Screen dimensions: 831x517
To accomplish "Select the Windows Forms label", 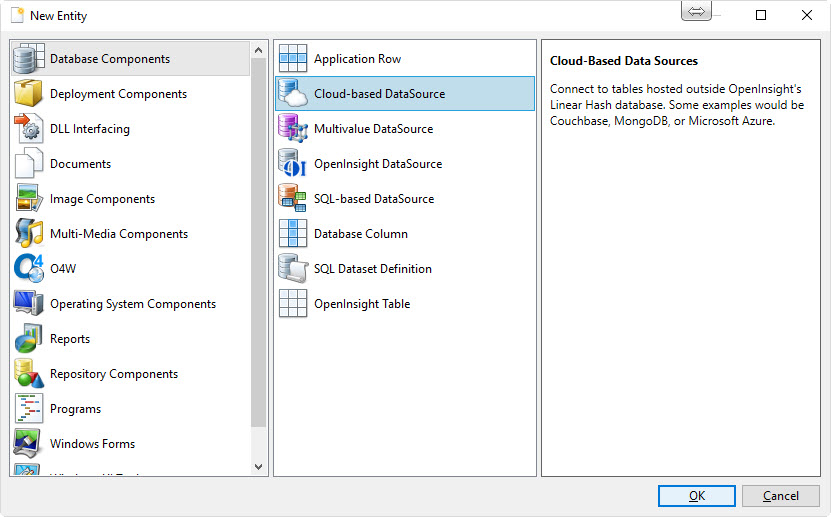I will coord(92,443).
